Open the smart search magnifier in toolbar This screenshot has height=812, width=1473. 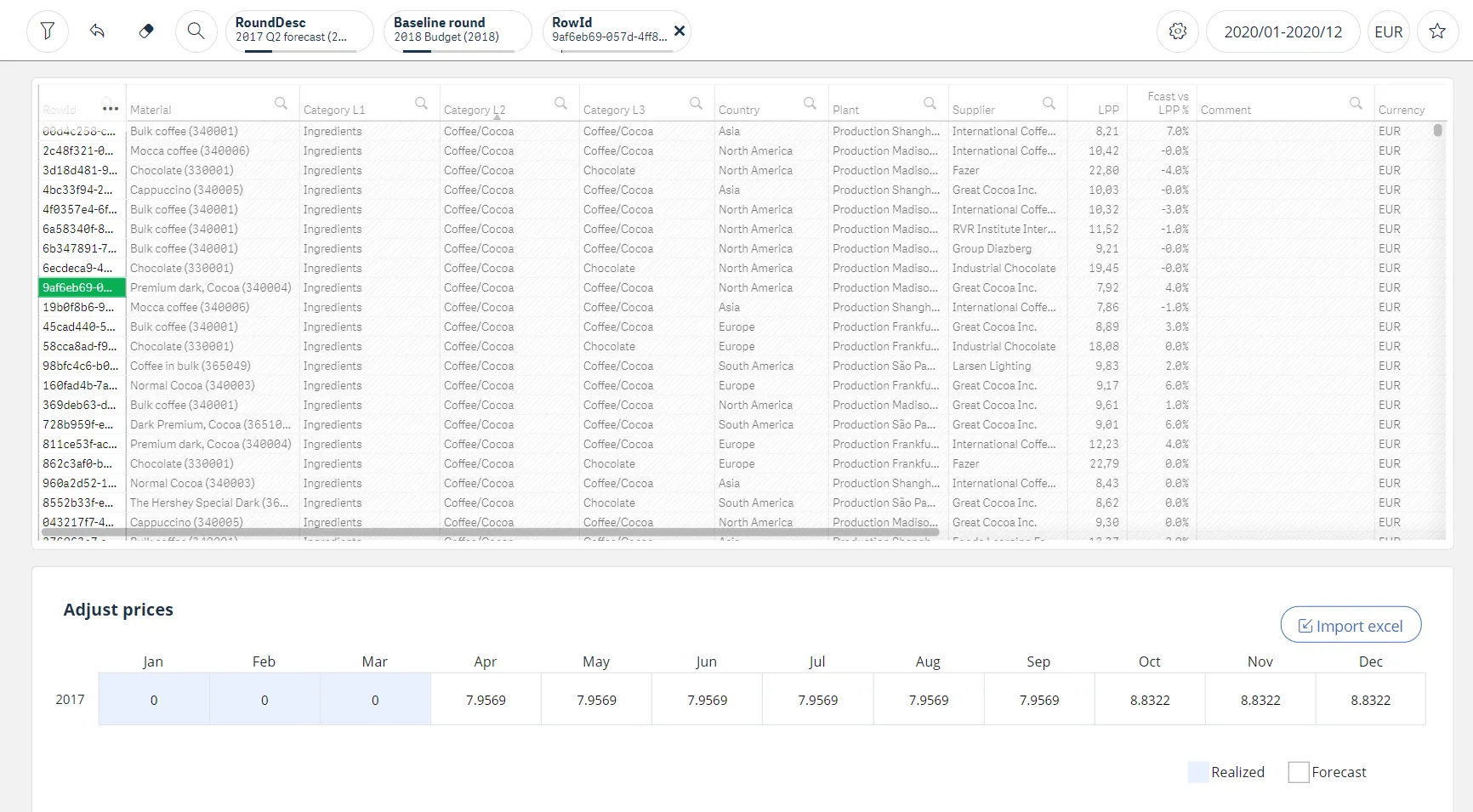(196, 31)
